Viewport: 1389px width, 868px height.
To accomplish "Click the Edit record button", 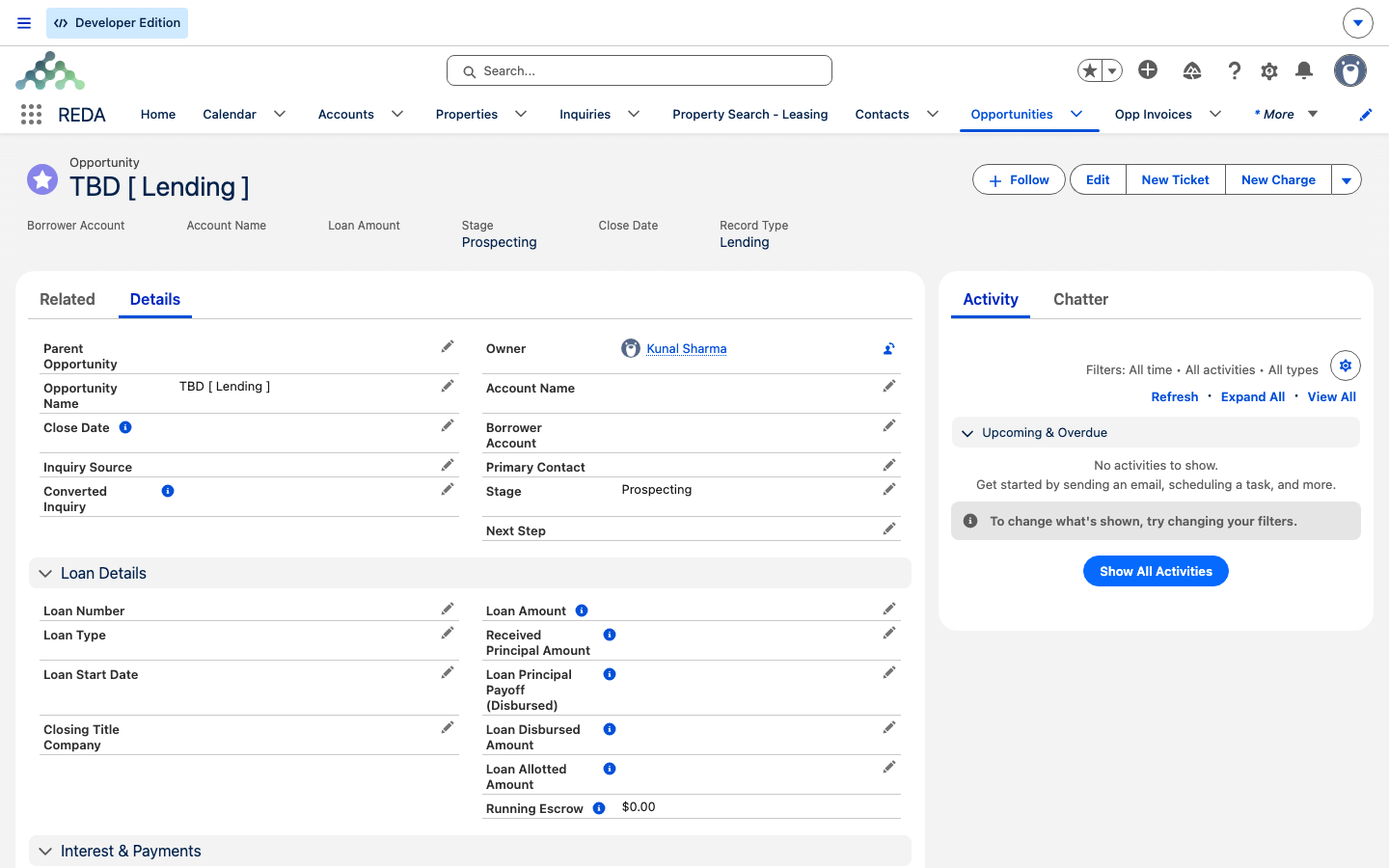I will [1098, 180].
